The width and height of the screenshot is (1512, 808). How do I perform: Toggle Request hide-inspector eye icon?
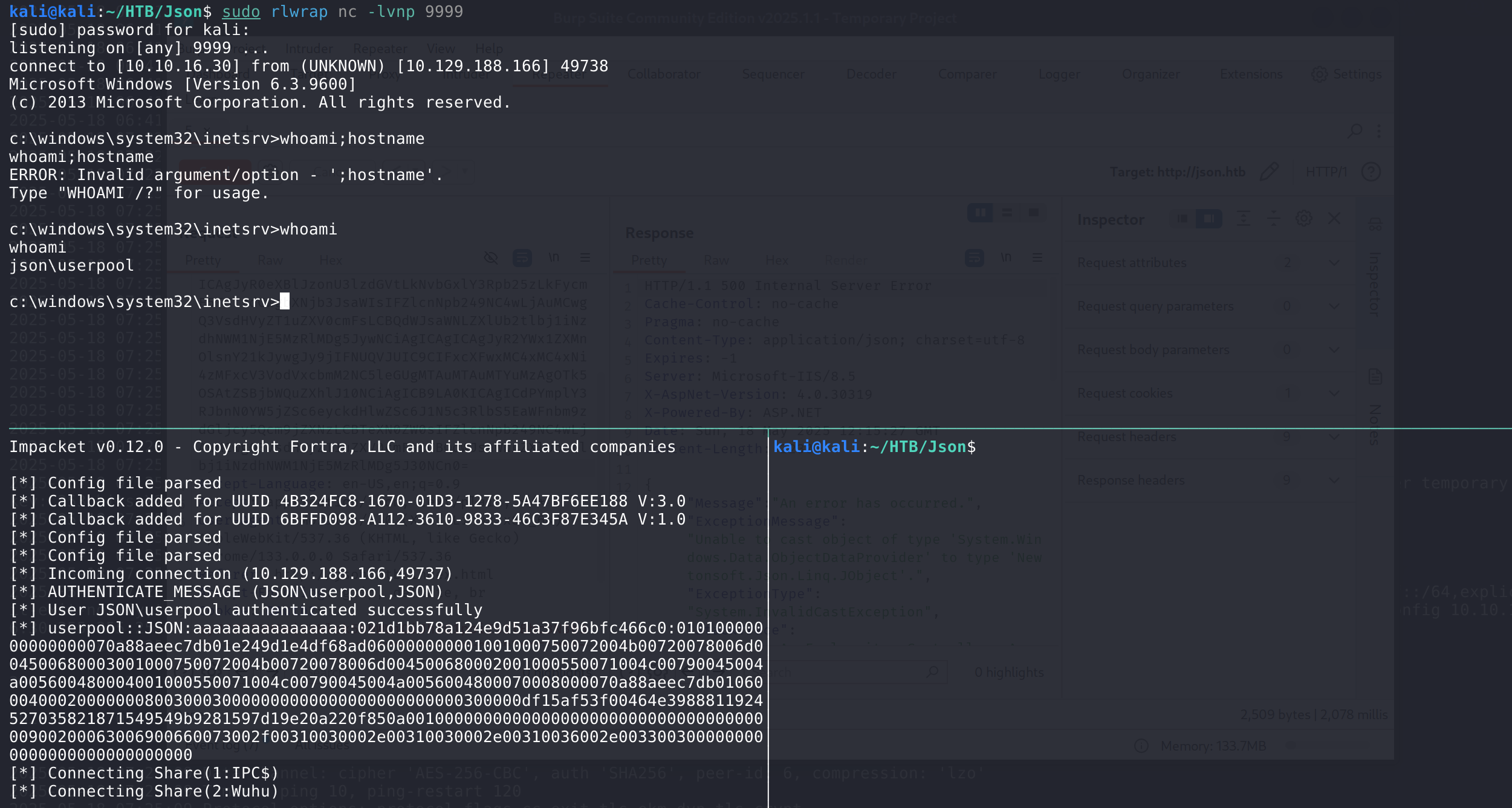[491, 258]
